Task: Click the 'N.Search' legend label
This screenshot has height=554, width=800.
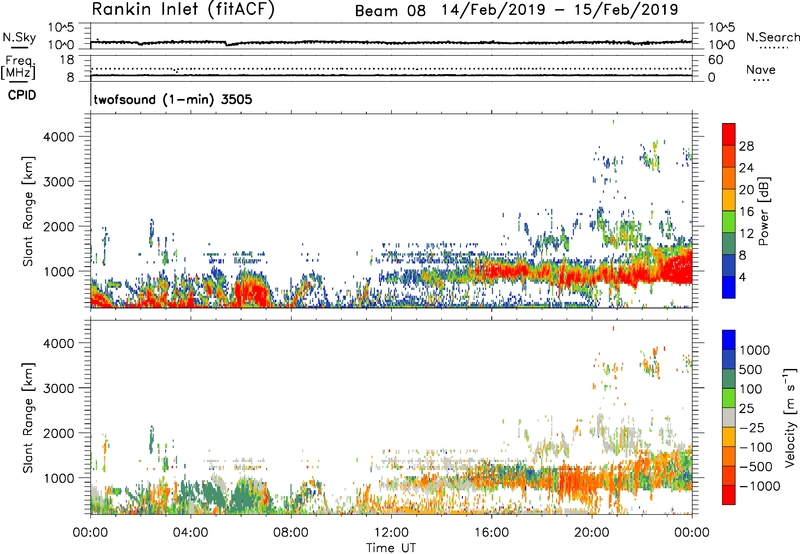Action: coord(772,37)
